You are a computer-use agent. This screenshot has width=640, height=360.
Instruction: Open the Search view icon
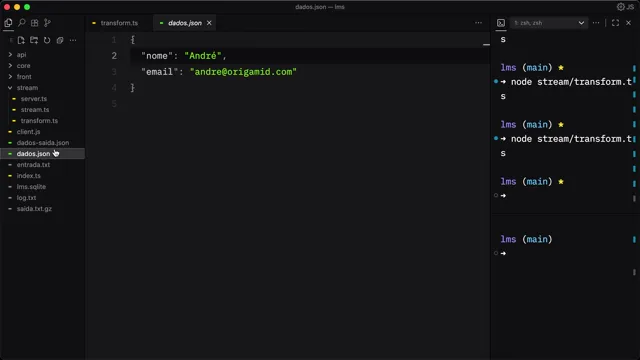22,23
